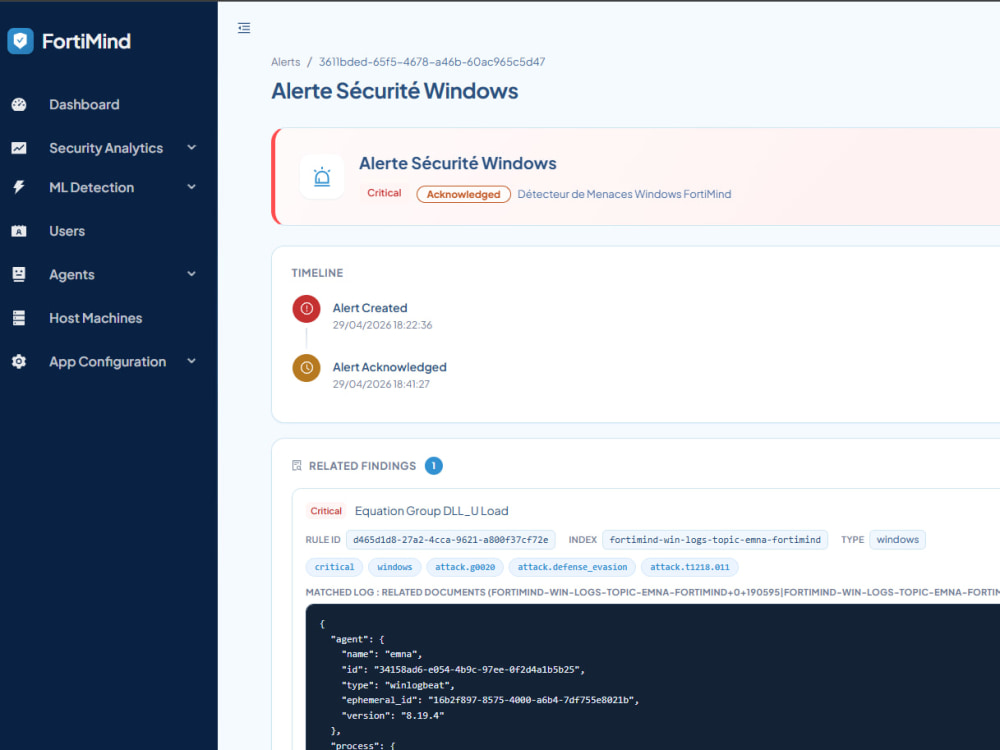Viewport: 1000px width, 750px height.
Task: Click the Users badge icon
Action: coord(19,231)
